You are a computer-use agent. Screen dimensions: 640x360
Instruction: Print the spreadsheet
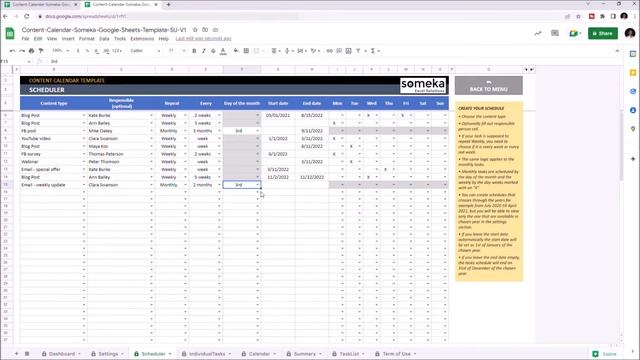tap(31, 51)
